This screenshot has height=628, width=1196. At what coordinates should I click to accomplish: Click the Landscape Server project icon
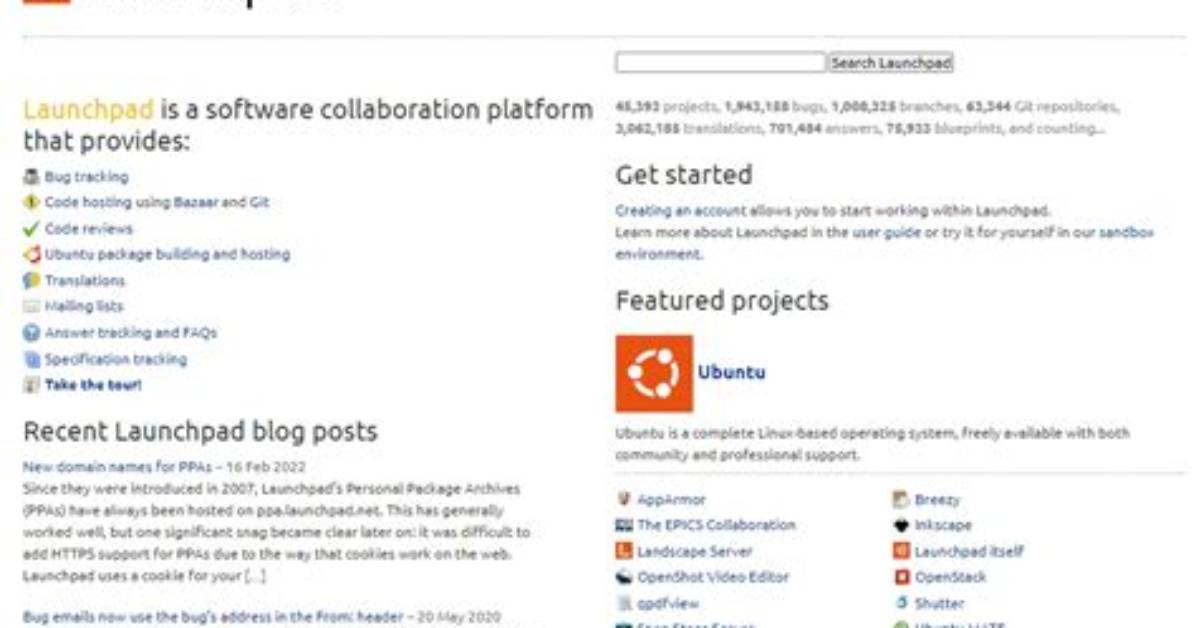[x=624, y=551]
